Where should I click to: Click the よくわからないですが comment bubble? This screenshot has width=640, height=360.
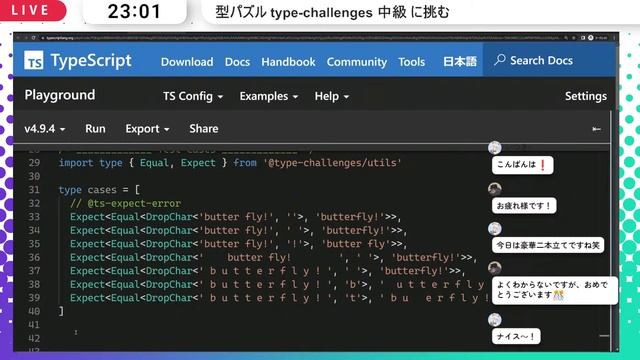[555, 290]
